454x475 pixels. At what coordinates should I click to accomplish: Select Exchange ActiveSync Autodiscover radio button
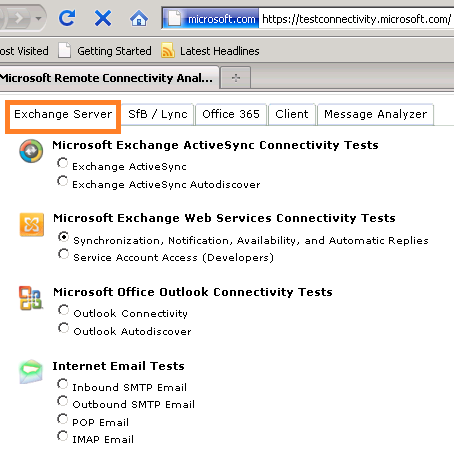62,181
